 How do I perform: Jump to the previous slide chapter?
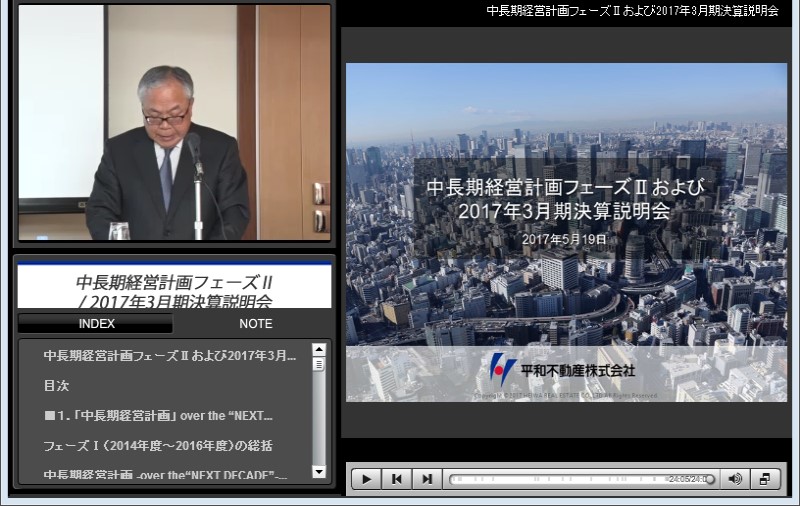[x=396, y=479]
